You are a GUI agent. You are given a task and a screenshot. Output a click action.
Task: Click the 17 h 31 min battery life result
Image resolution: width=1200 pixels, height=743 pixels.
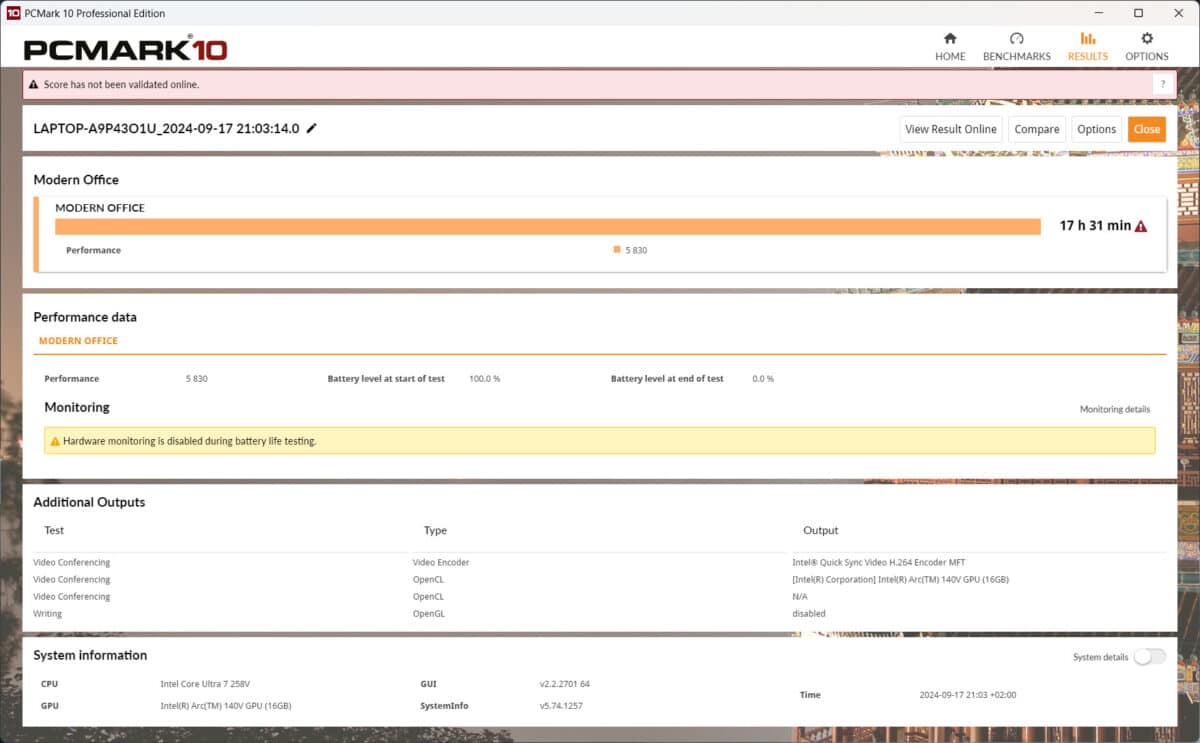pos(1095,226)
